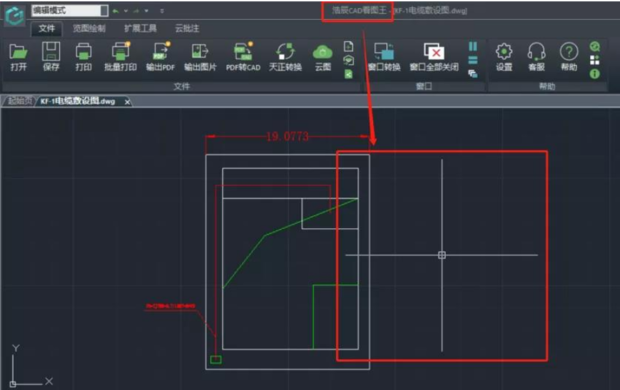The height and width of the screenshot is (390, 620).
Task: Expand quick access toolbar customize arrow
Action: (x=162, y=11)
